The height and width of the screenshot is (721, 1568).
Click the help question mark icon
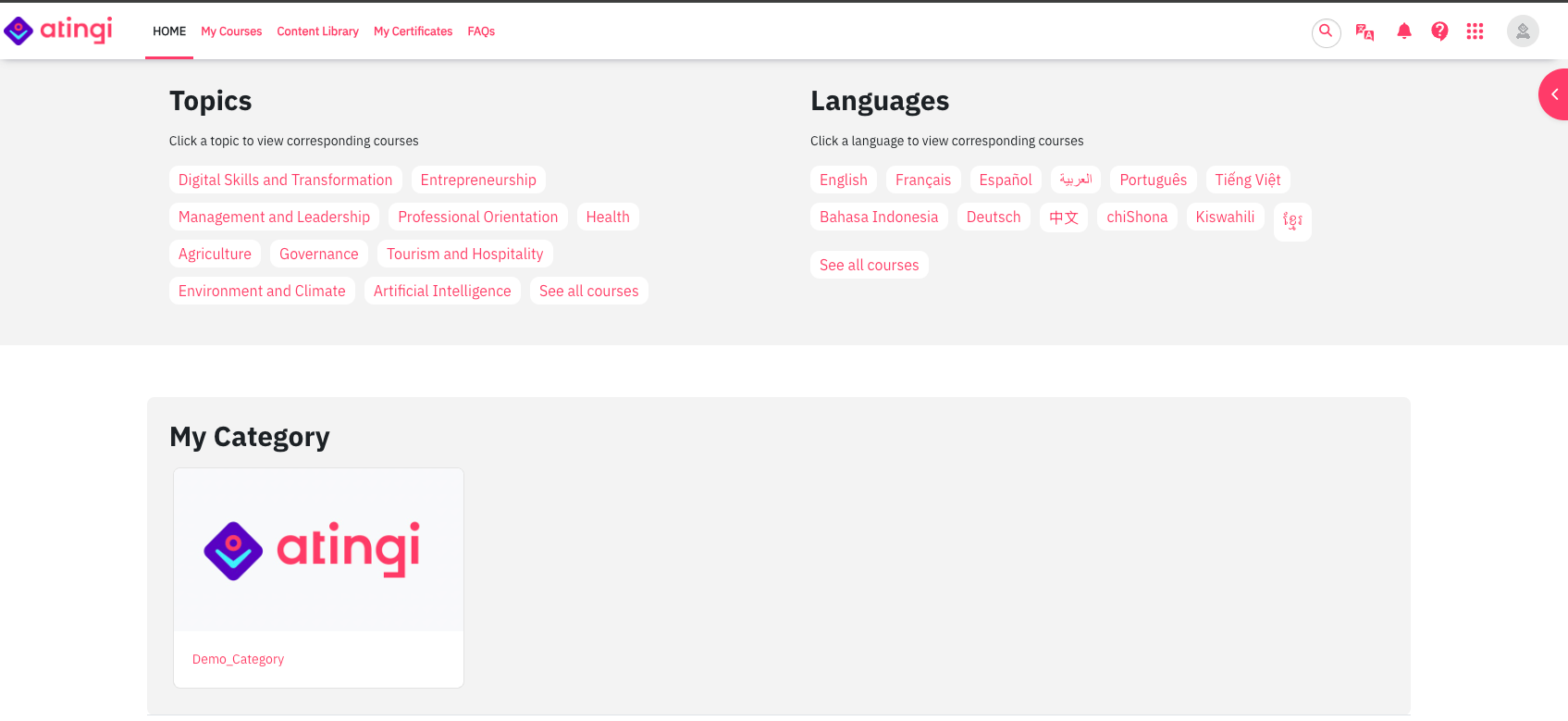pyautogui.click(x=1439, y=31)
